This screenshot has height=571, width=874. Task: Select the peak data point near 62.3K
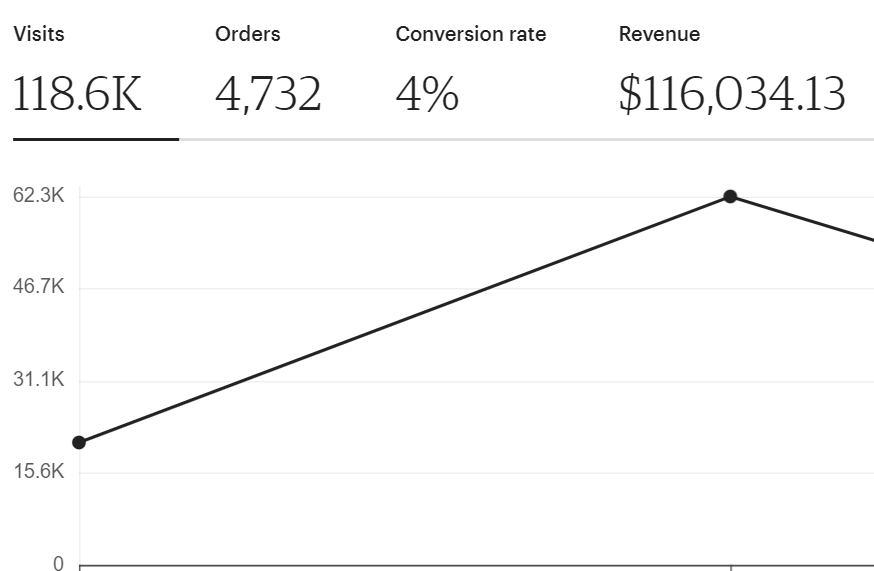[730, 196]
